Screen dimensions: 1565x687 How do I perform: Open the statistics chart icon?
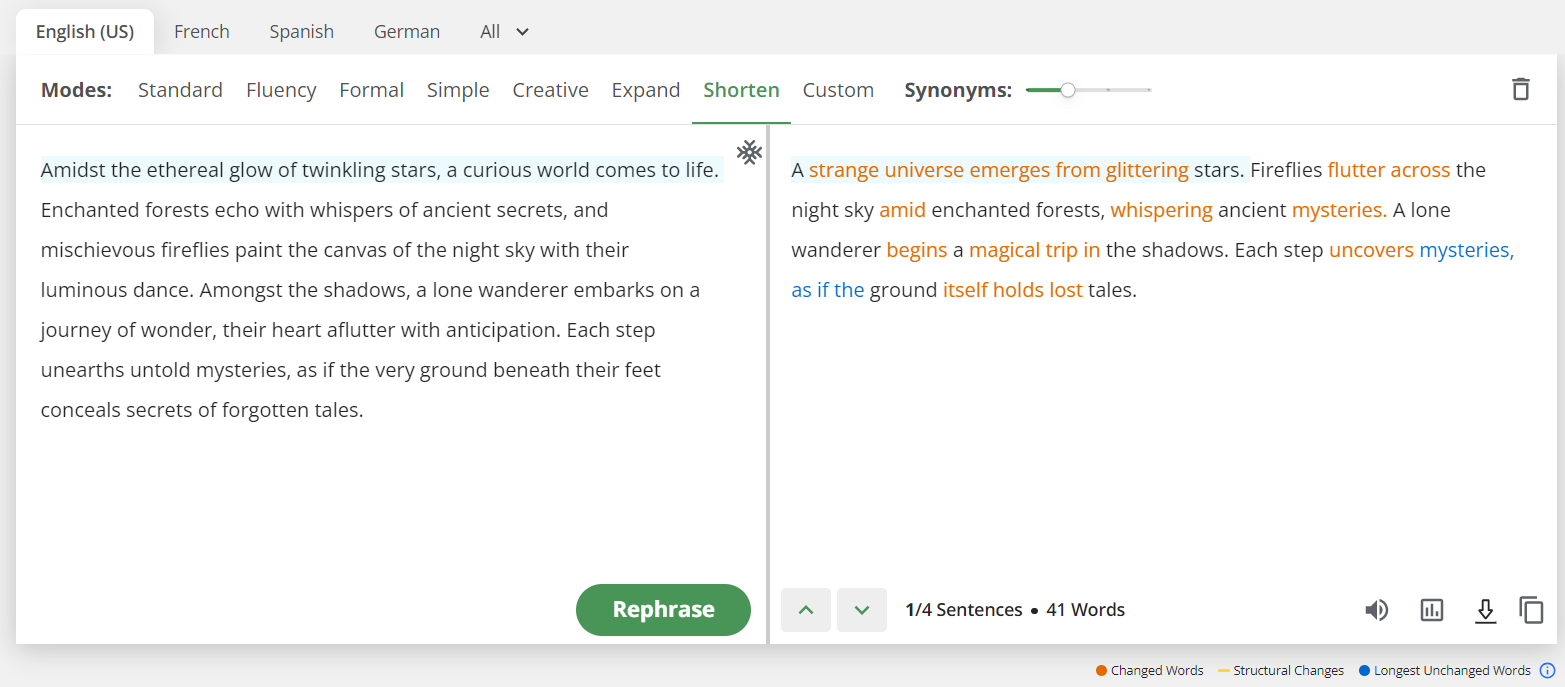(1432, 610)
